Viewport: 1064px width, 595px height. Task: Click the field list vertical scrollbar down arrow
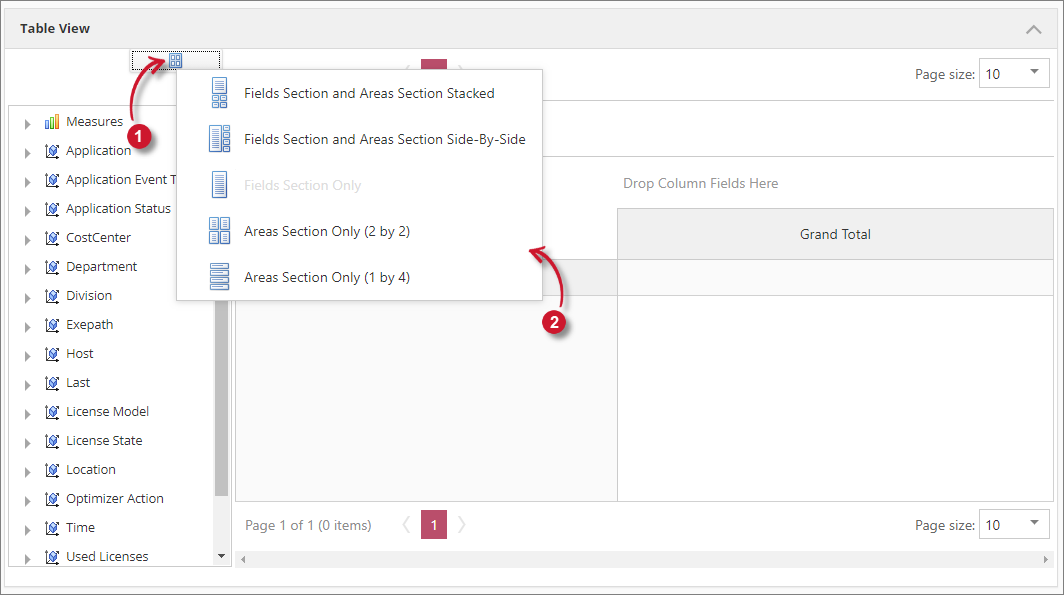(x=221, y=556)
